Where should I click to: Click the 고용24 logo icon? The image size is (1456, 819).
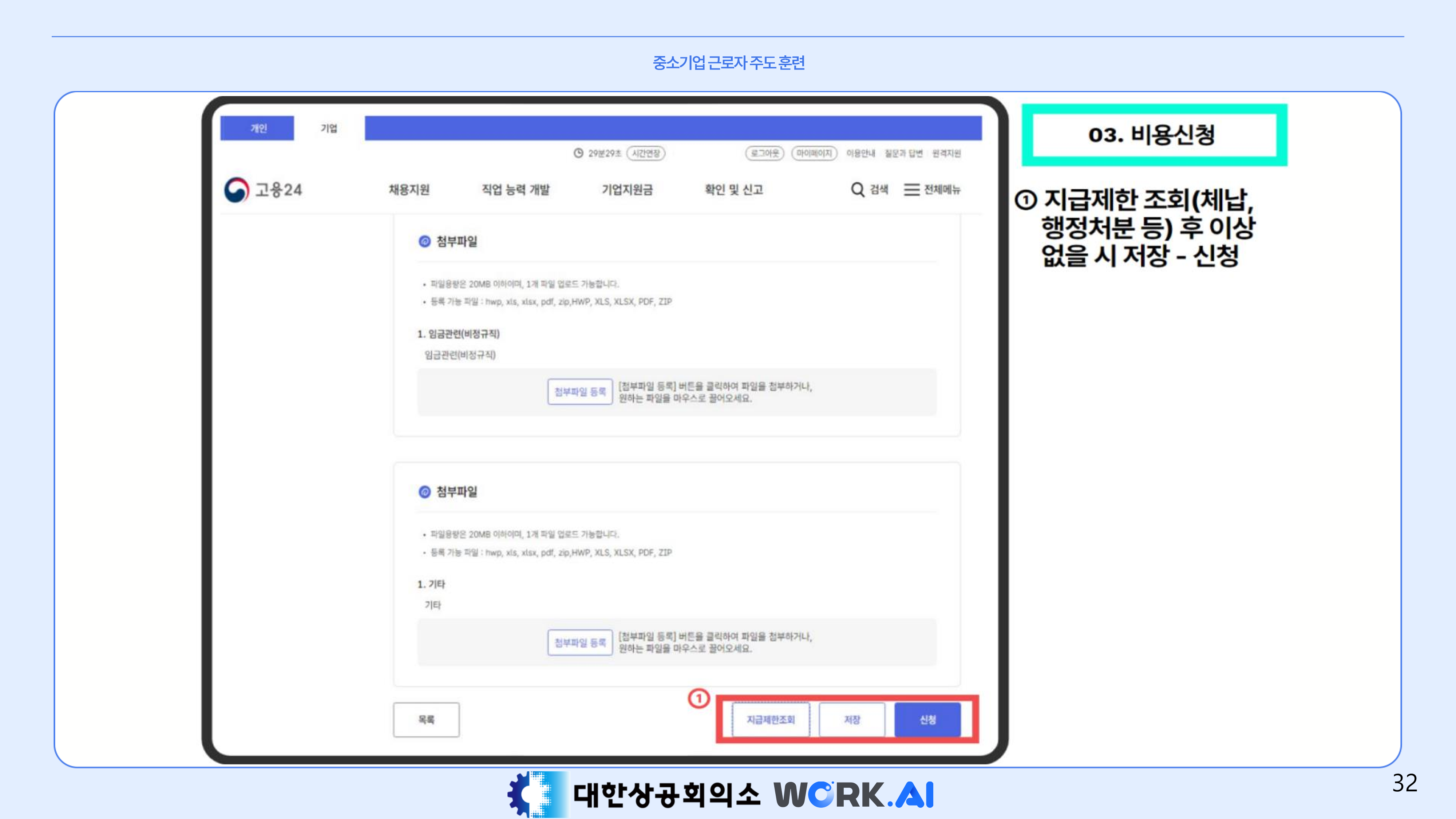click(236, 190)
